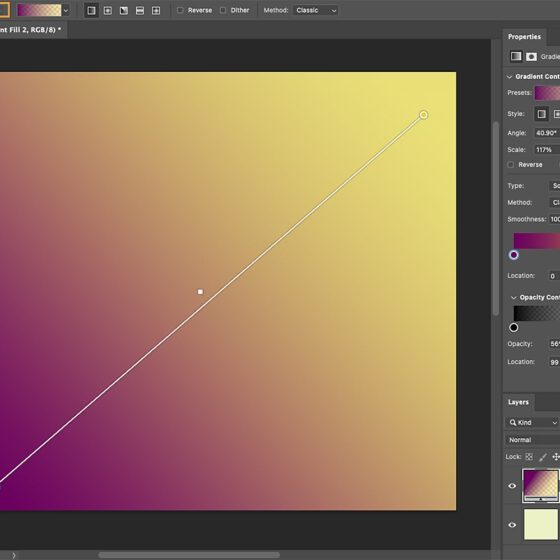This screenshot has height=560, width=560.
Task: Click the Angle field showing 40.90°
Action: (547, 133)
